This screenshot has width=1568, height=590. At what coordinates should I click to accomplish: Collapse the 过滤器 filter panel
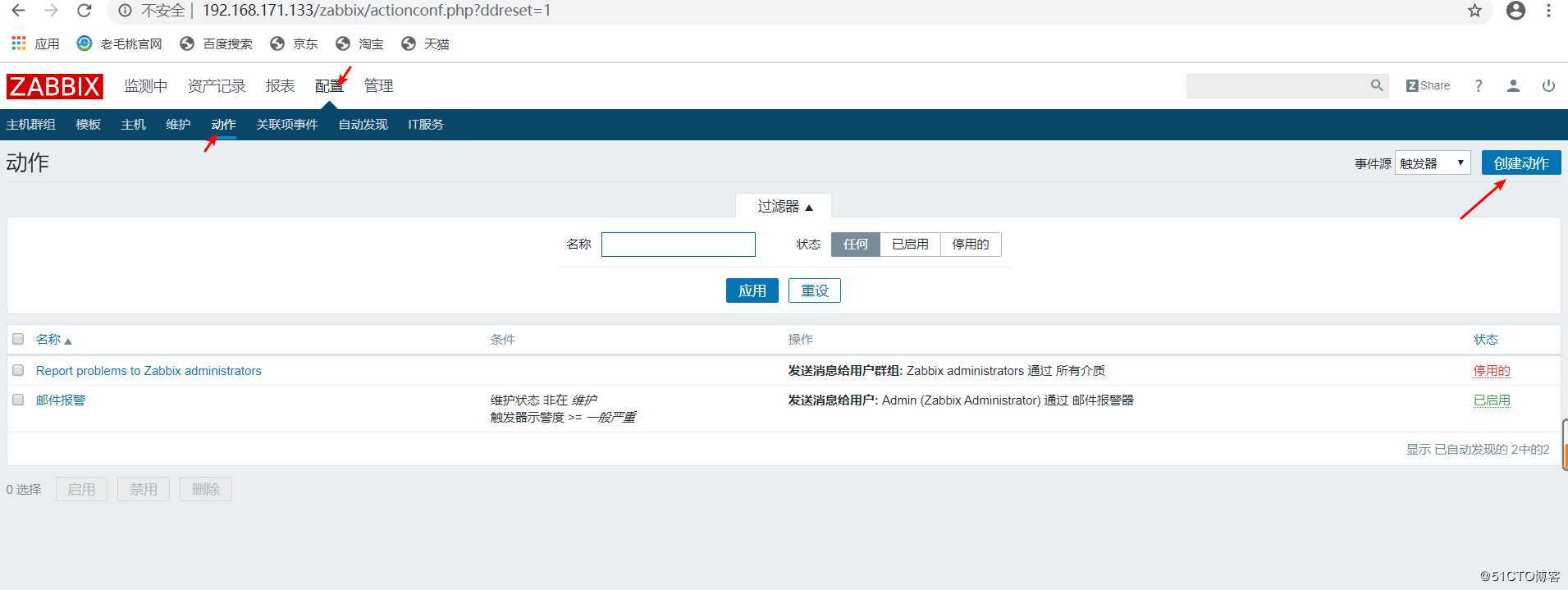(784, 206)
